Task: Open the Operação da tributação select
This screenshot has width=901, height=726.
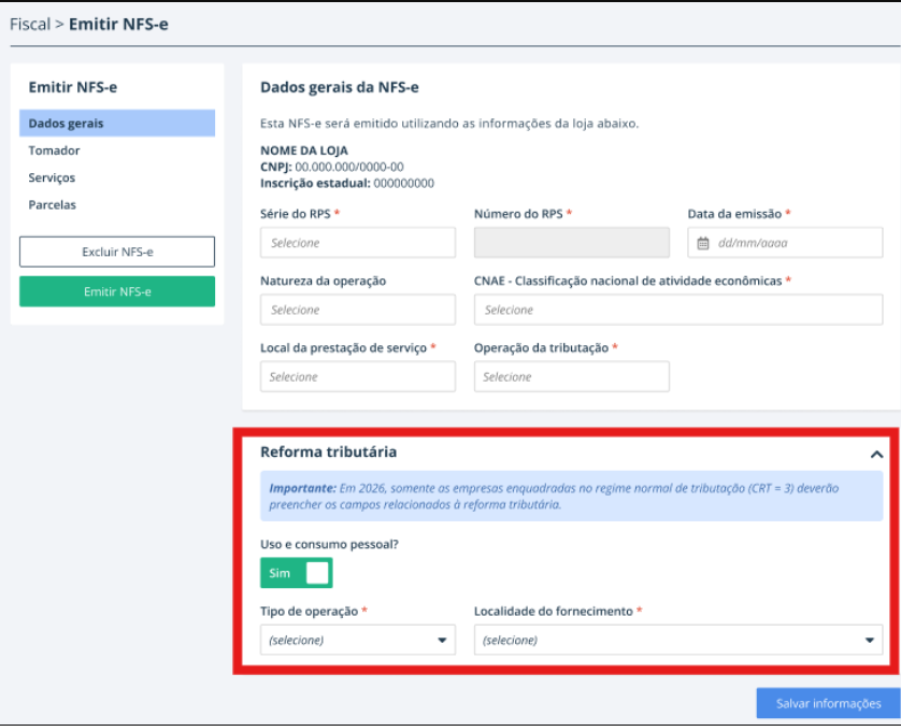Action: pos(572,377)
